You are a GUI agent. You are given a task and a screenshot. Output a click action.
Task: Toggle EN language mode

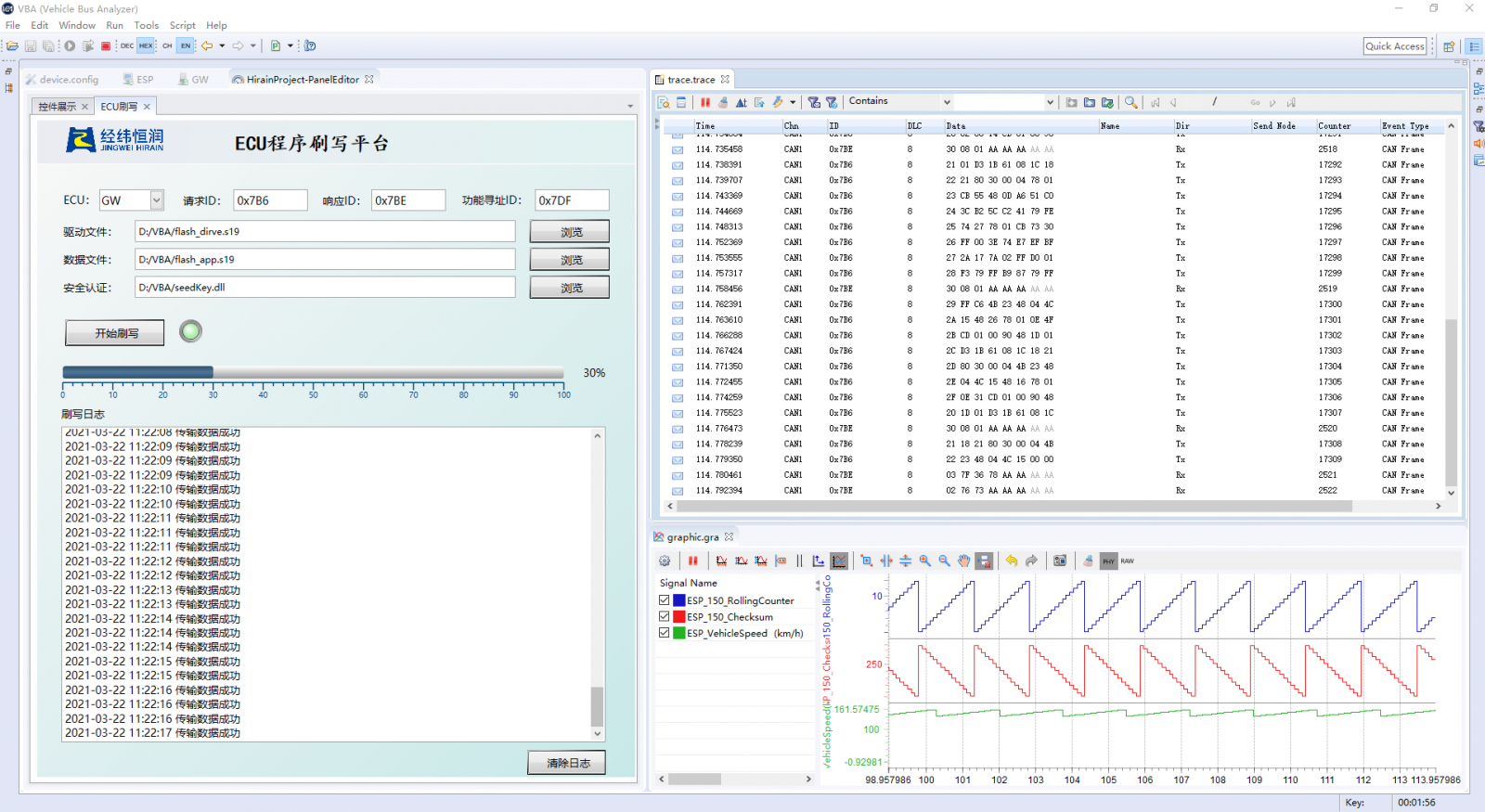(186, 45)
